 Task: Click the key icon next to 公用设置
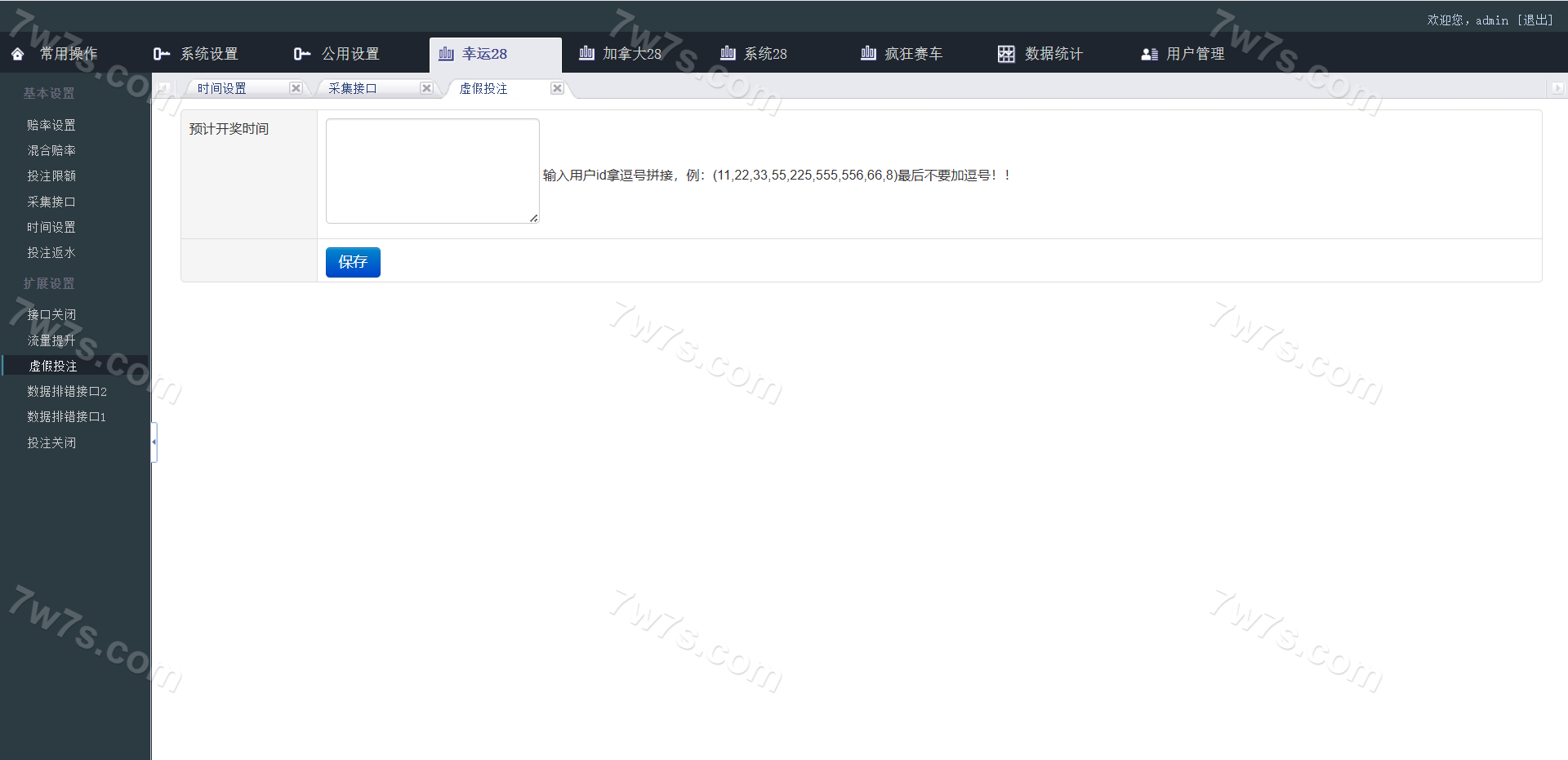click(302, 54)
